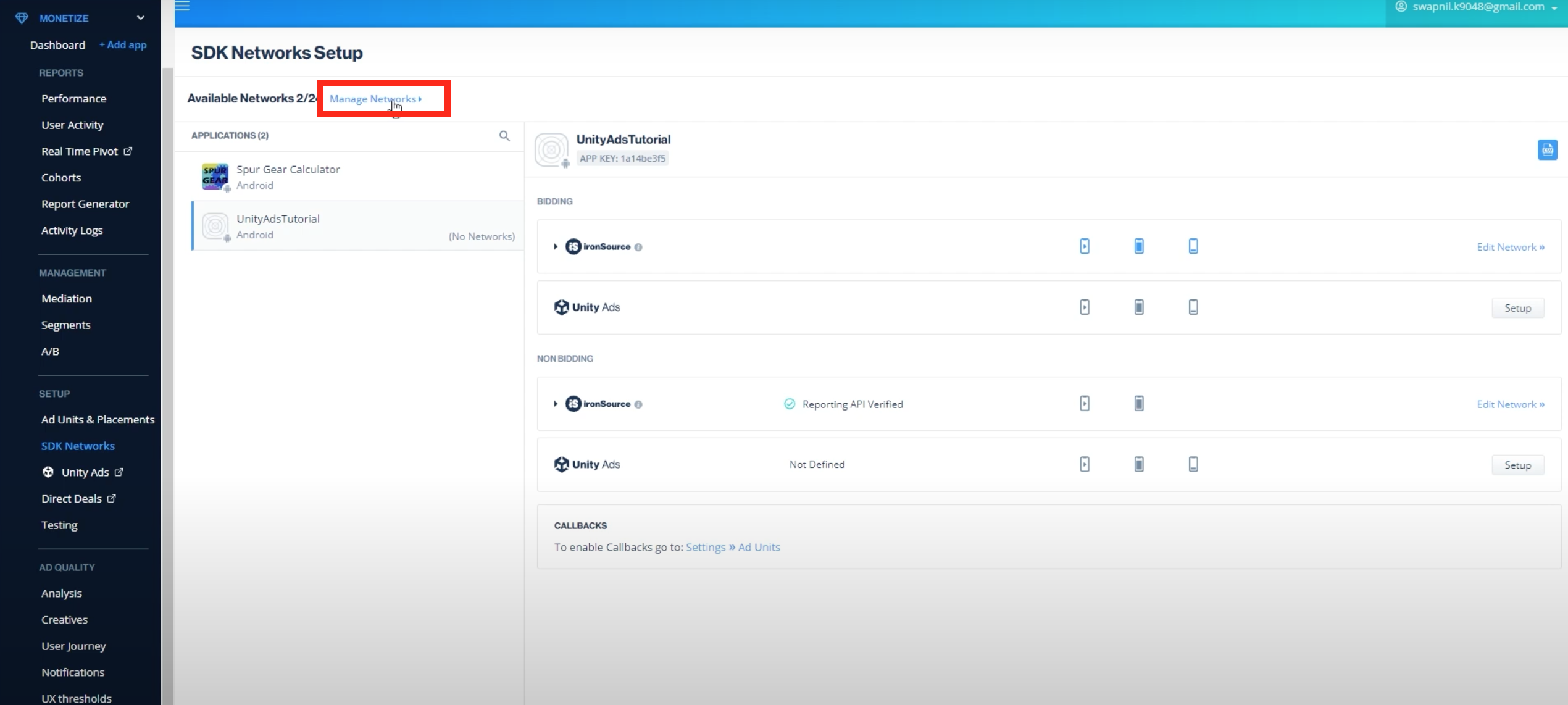Screen dimensions: 1568x705
Task: Open Ad Units & Placements
Action: (x=98, y=420)
